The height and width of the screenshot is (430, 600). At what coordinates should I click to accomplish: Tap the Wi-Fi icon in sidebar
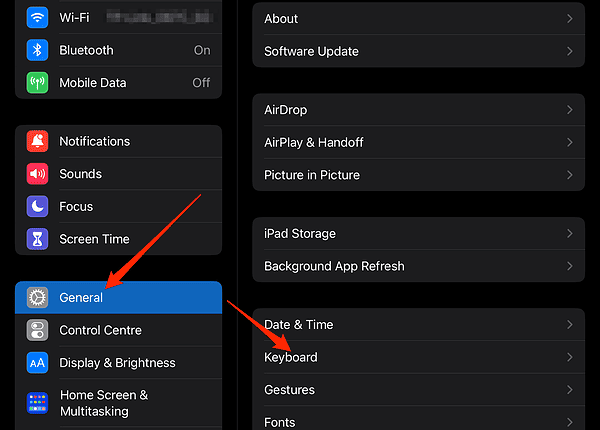pyautogui.click(x=38, y=18)
